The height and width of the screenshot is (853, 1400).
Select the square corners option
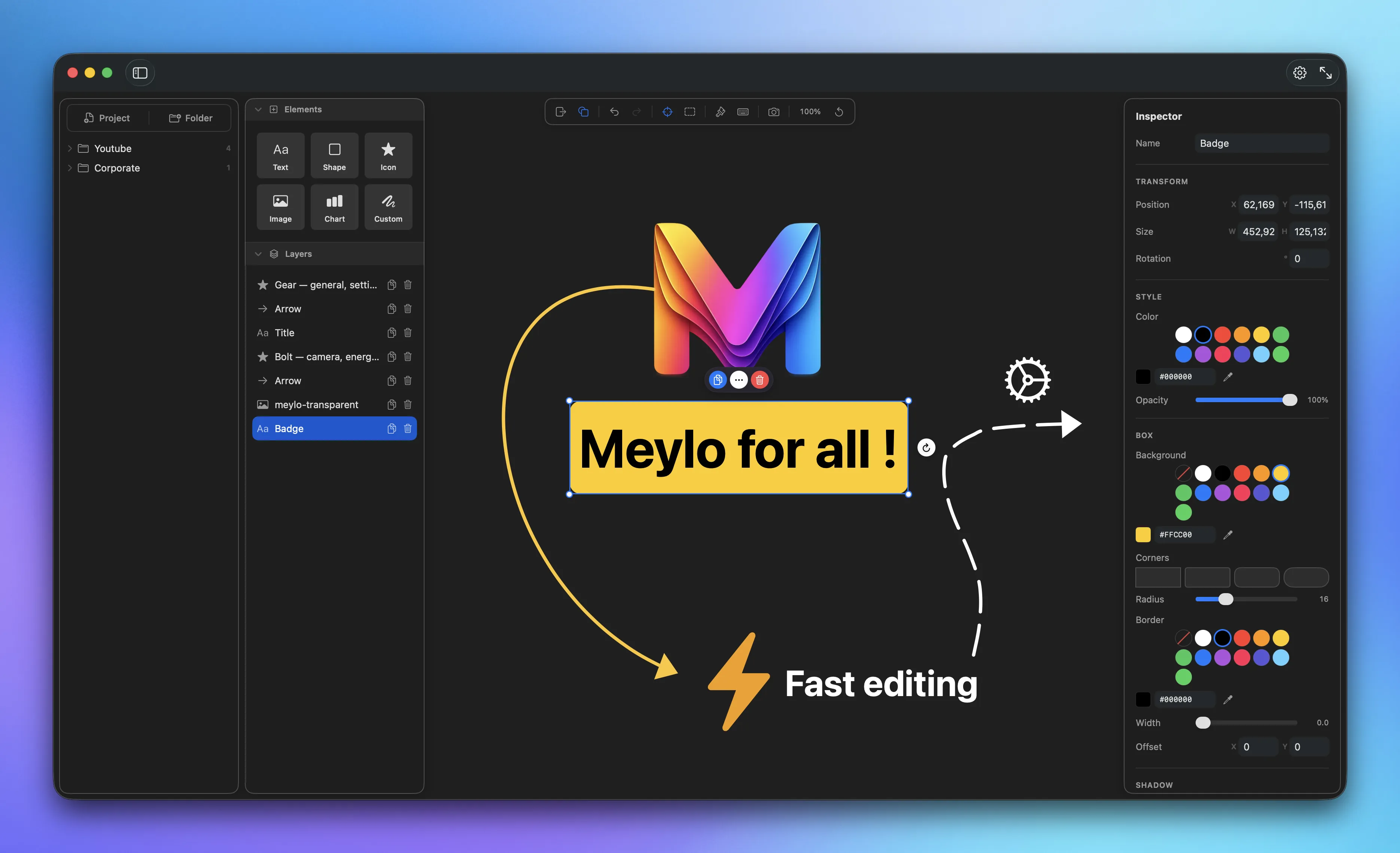(x=1157, y=577)
